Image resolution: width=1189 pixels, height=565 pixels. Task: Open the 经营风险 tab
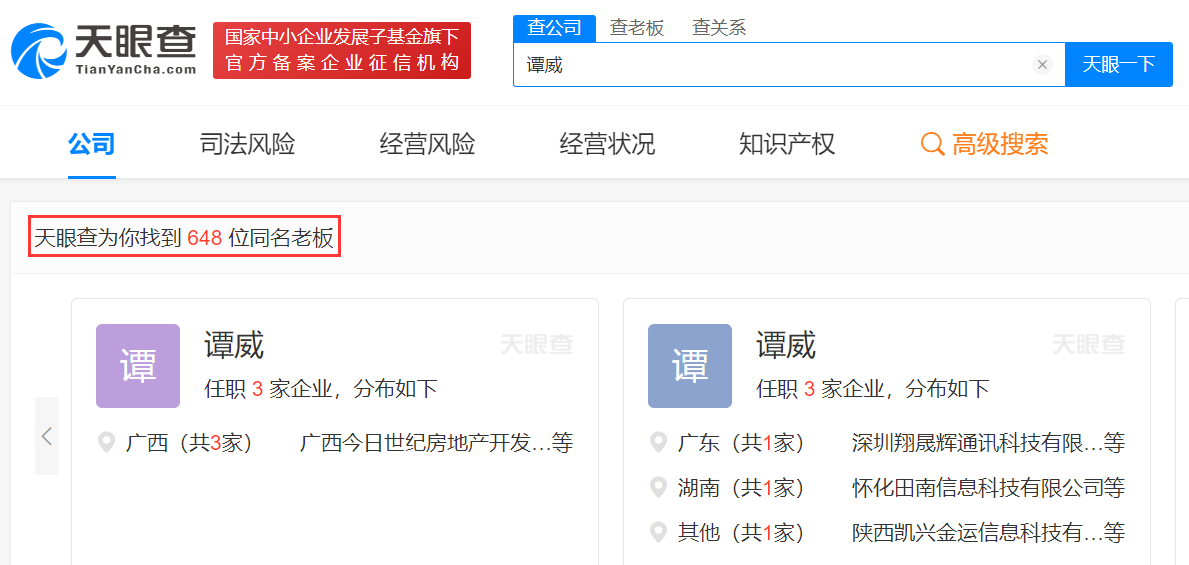pyautogui.click(x=428, y=143)
